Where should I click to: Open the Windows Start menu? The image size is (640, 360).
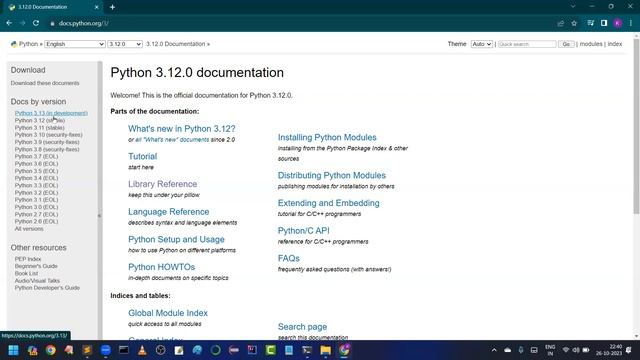(x=13, y=350)
